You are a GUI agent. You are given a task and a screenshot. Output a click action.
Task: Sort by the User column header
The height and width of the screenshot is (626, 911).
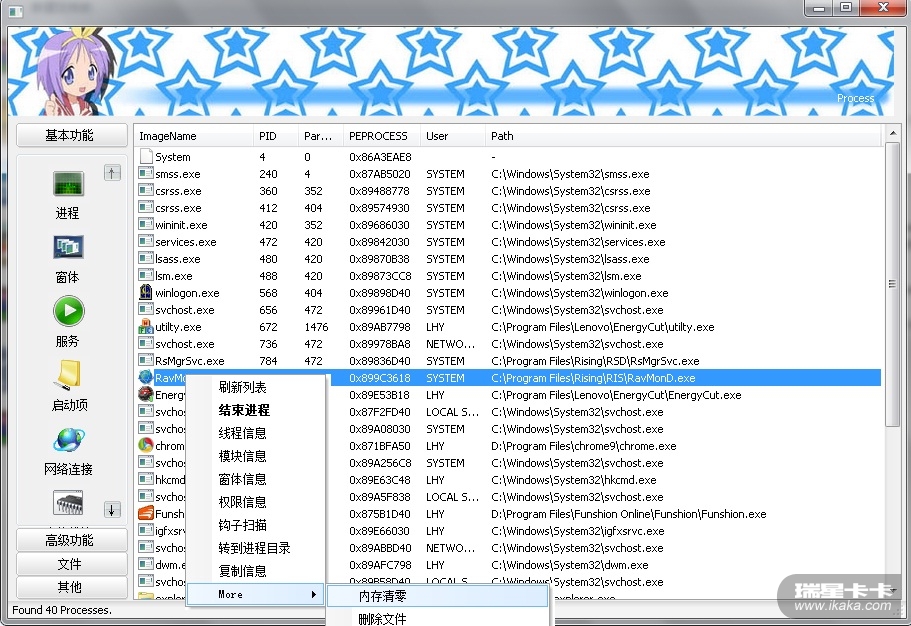coord(453,136)
